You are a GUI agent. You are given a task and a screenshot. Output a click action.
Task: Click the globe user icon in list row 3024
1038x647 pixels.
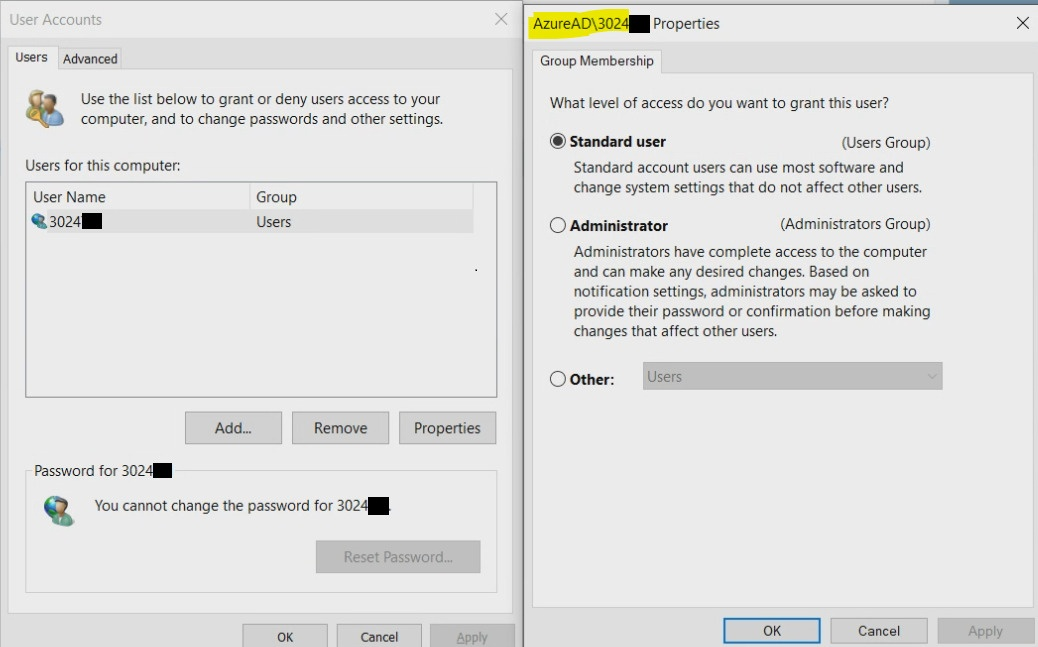point(39,221)
